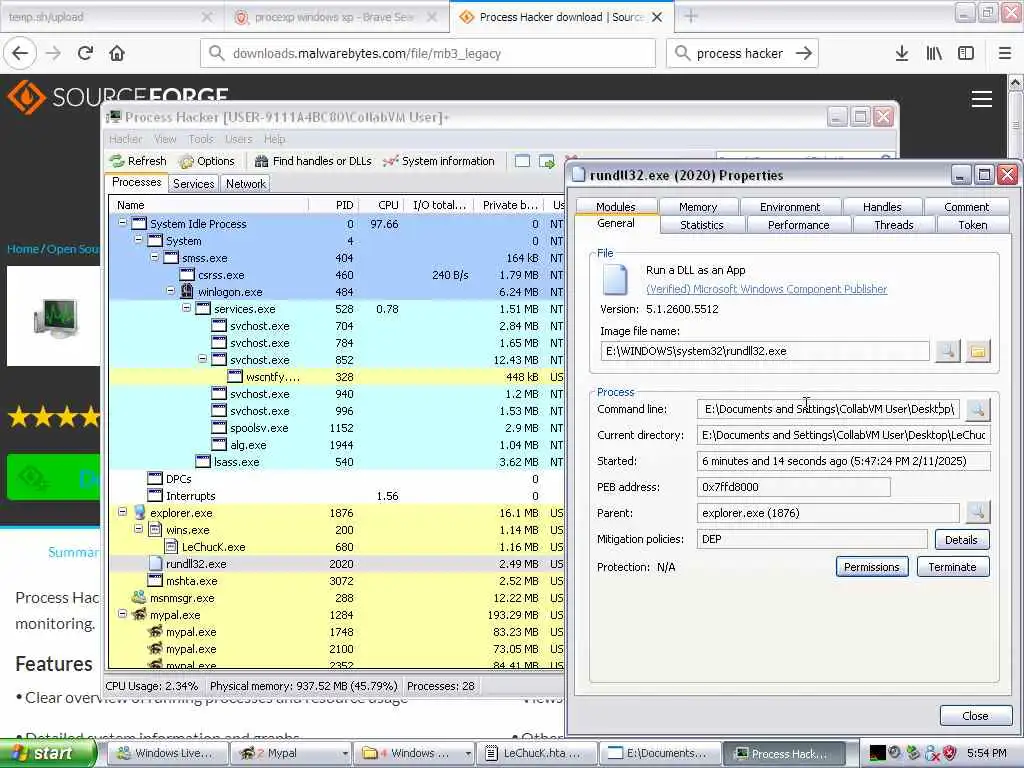
Task: Collapse the parent mypal.exe node
Action: [x=122, y=614]
